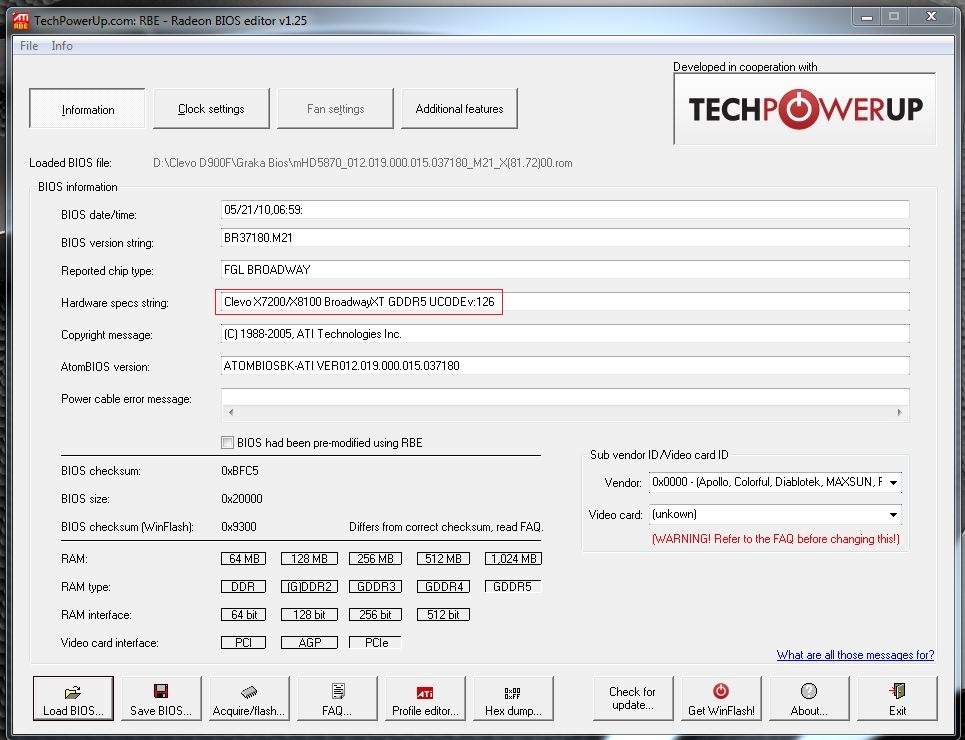Select the 256 MB RAM indicator
Viewport: 965px width, 740px height.
pos(375,558)
